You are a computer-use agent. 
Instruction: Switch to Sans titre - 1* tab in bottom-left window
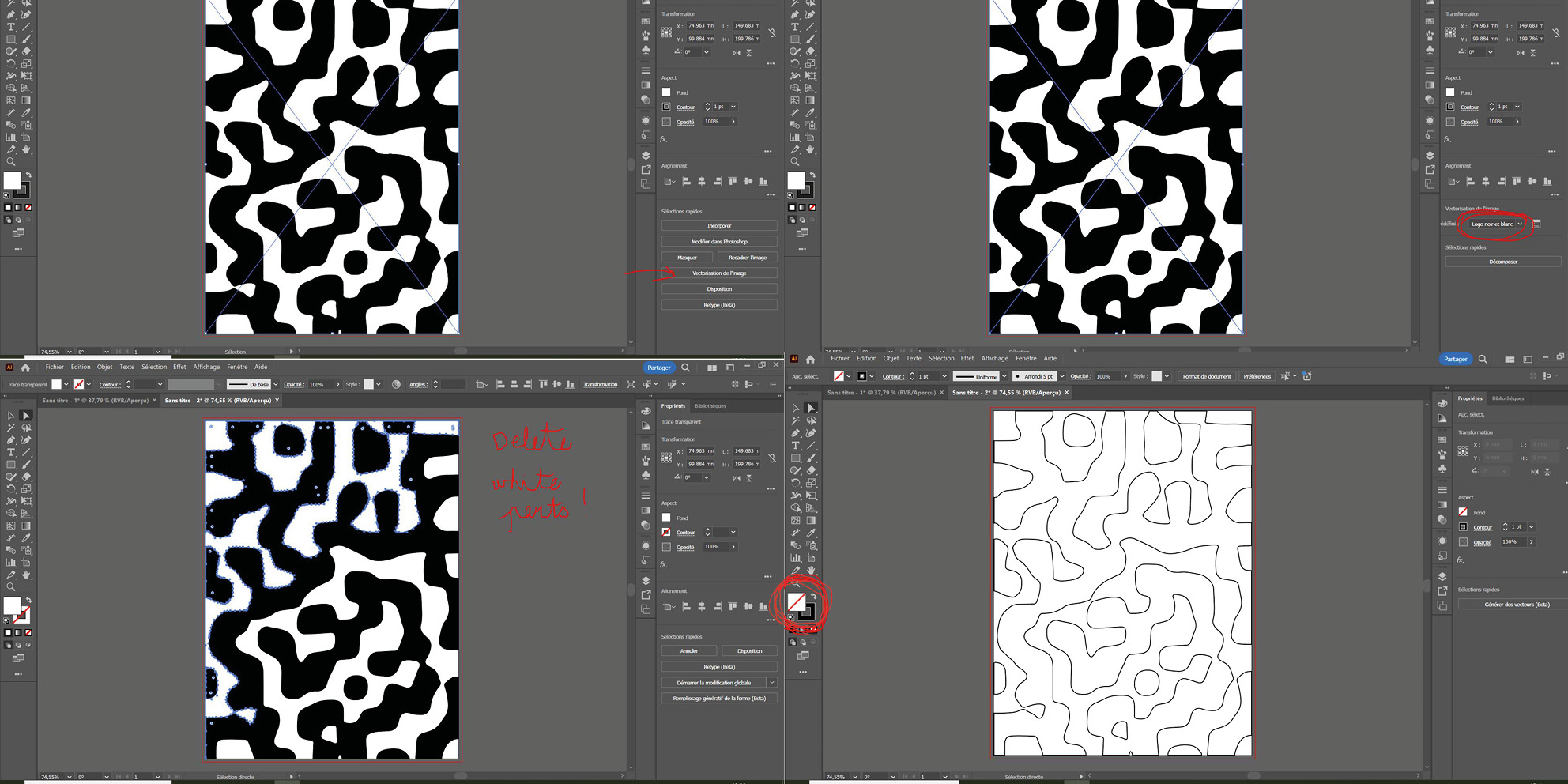pos(96,400)
